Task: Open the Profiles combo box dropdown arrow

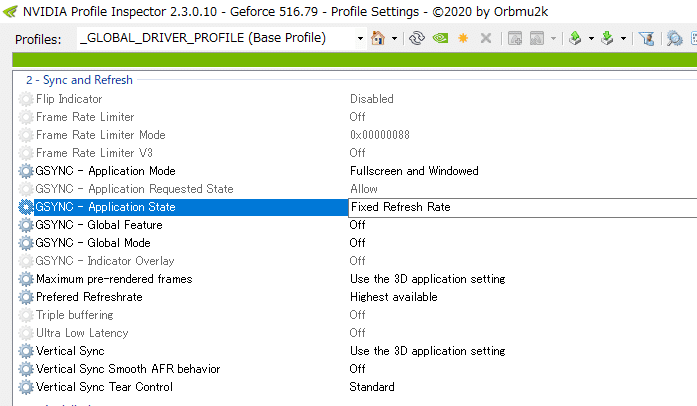Action: (x=360, y=39)
